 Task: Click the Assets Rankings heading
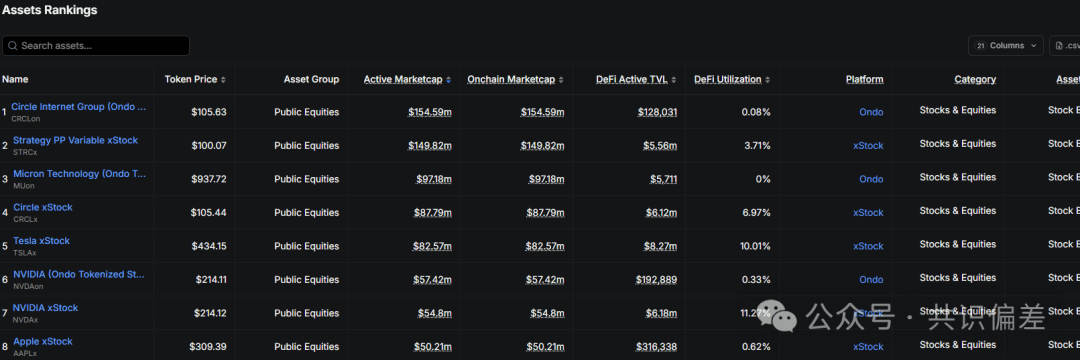[50, 10]
